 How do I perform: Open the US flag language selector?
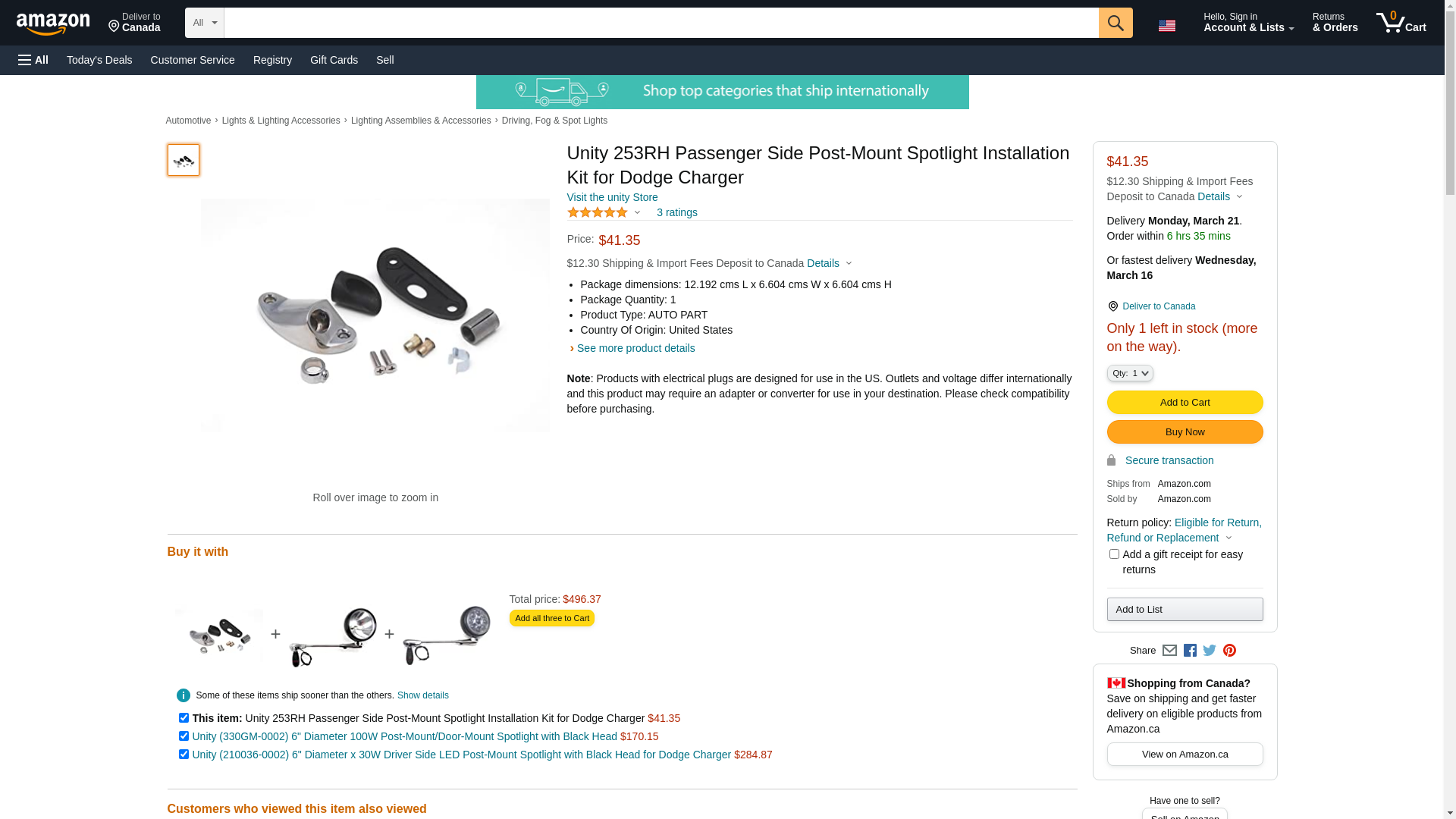click(x=1166, y=26)
